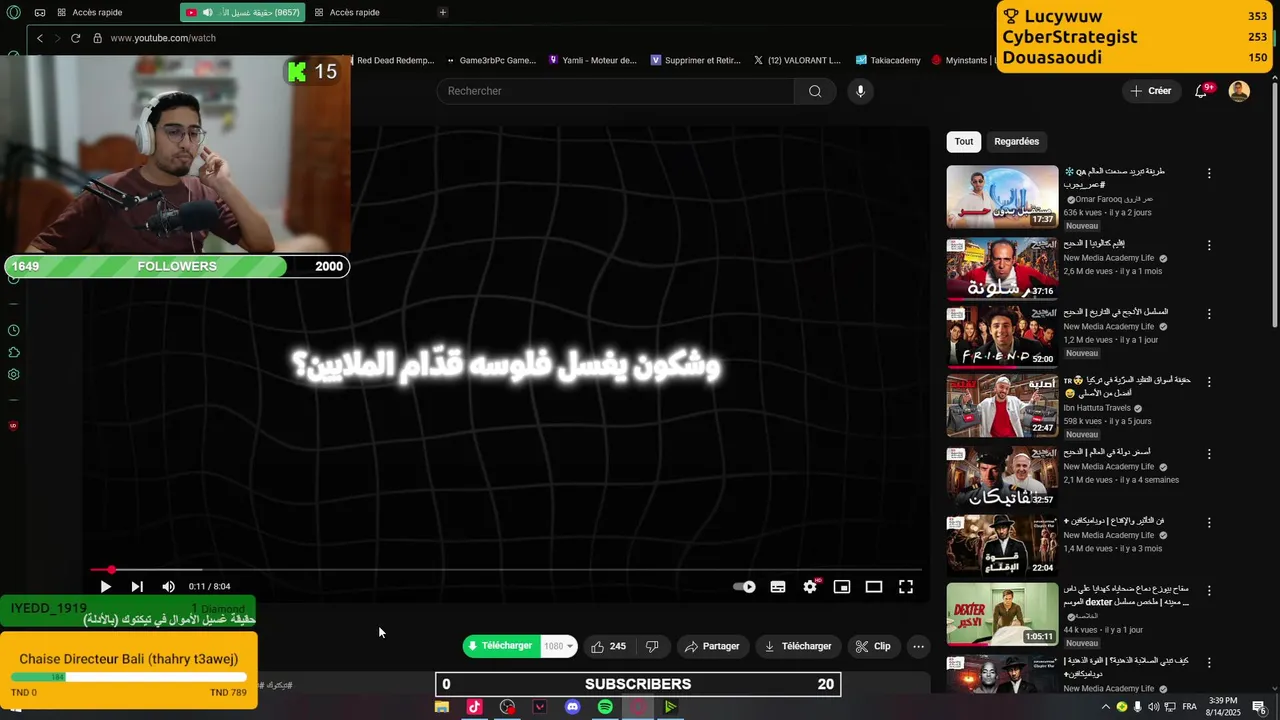Open the options menu for the 52:00 video
Screen dimensions: 1280x720
(x=1209, y=314)
